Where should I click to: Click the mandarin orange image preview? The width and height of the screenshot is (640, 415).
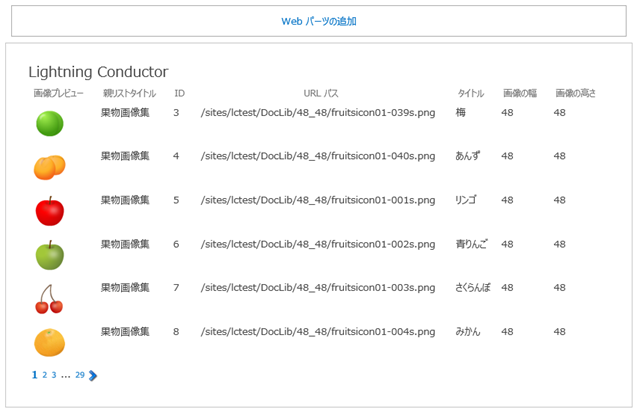[49, 342]
